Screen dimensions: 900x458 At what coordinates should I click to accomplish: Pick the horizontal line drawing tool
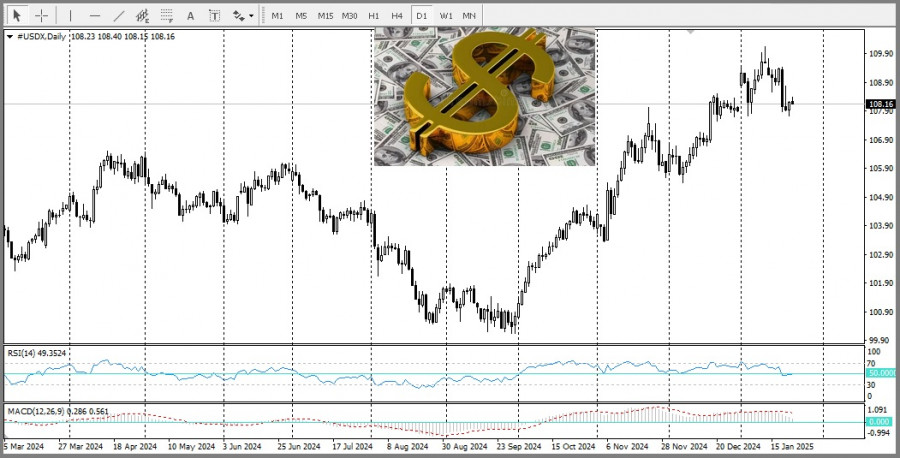point(95,16)
